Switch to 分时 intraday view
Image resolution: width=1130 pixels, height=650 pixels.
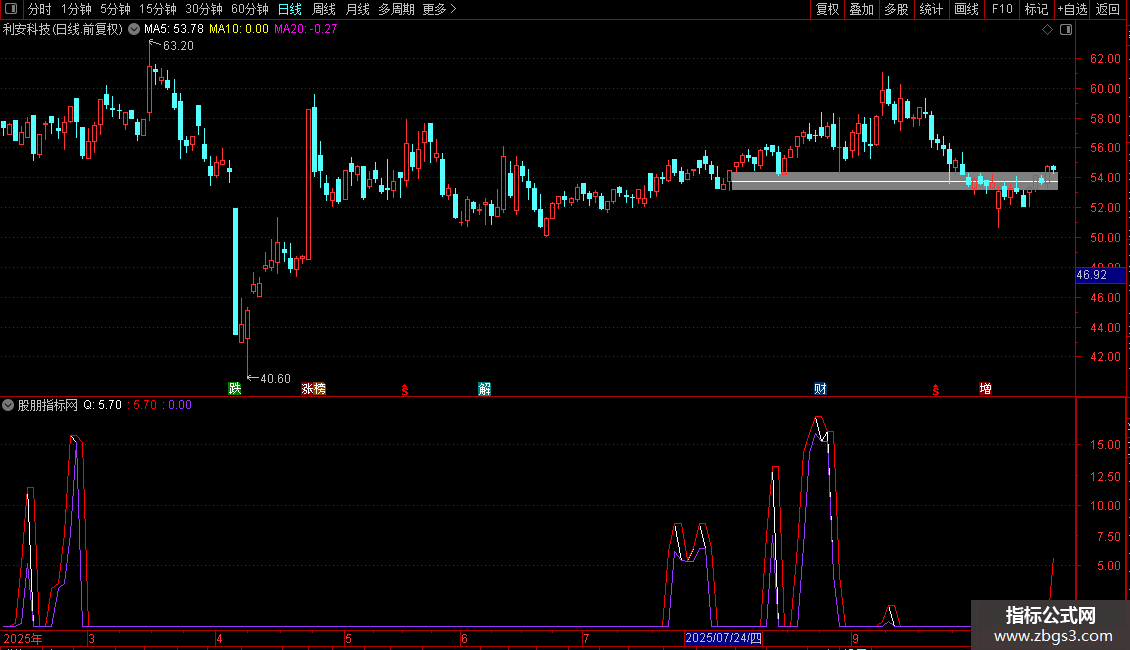point(40,9)
